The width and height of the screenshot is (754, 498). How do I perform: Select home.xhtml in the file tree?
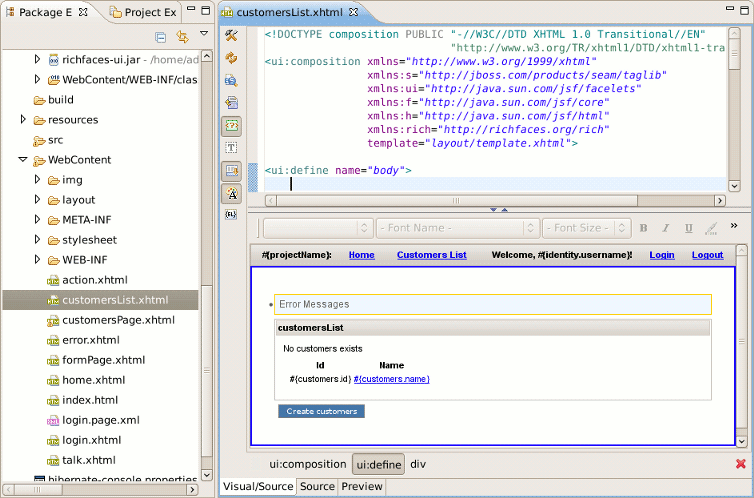[93, 380]
